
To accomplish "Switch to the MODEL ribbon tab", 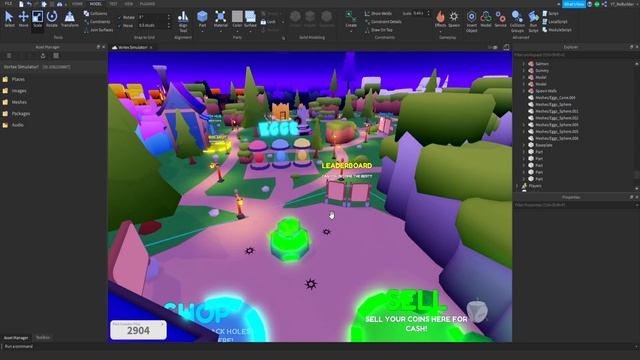I will click(96, 4).
